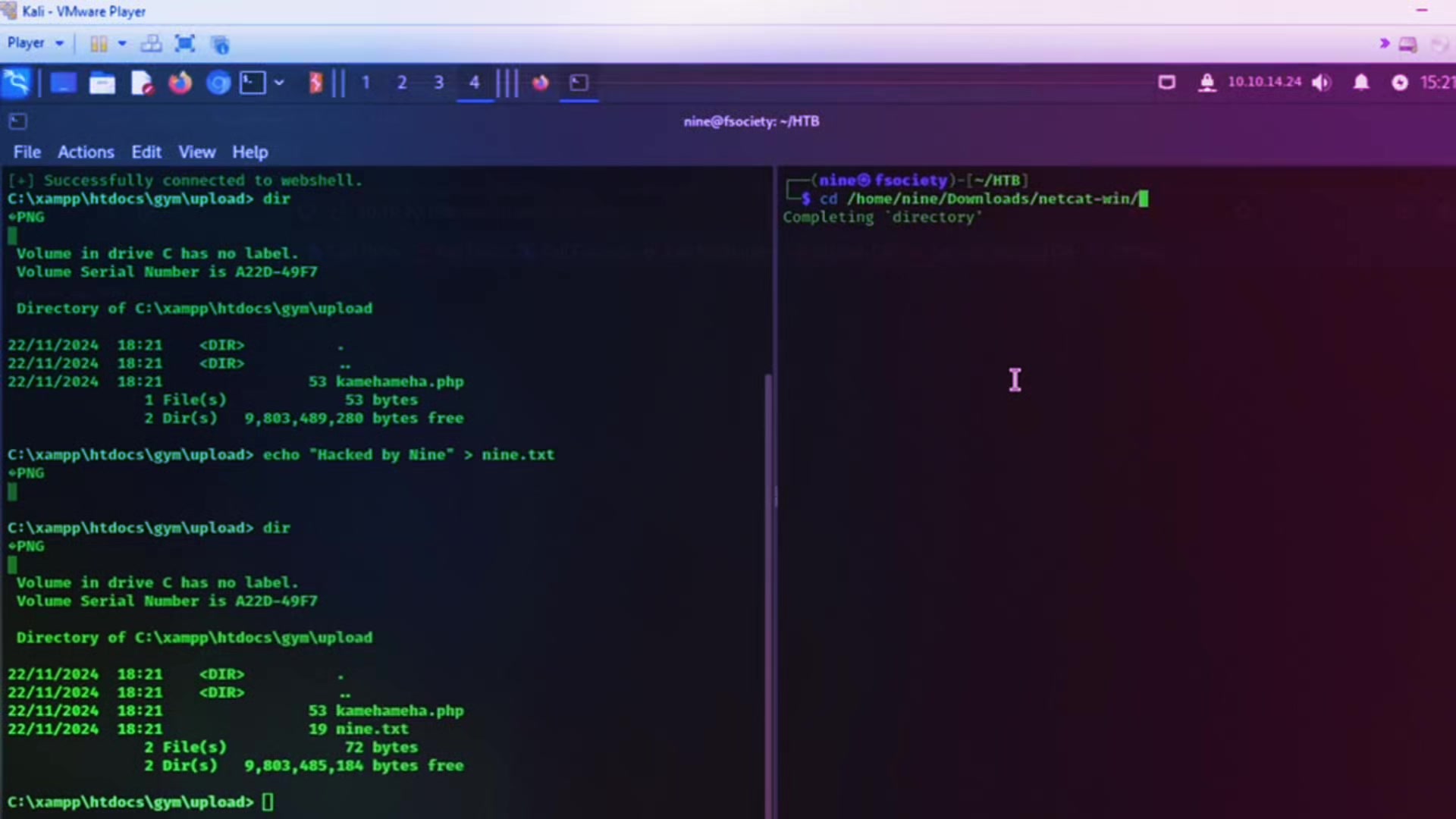This screenshot has width=1456, height=819.
Task: Switch to workspace 2
Action: tap(402, 83)
